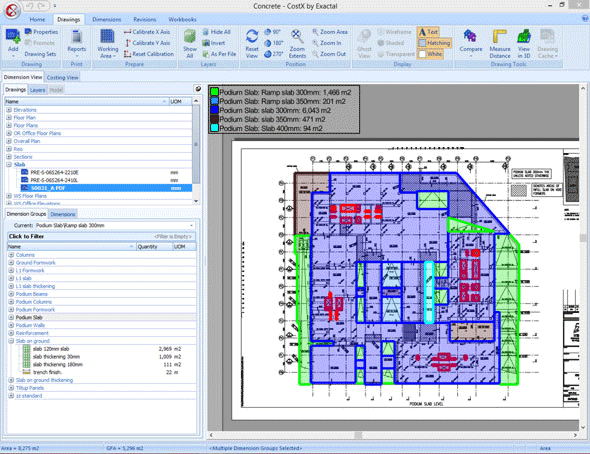Rotate drawing 270 degrees

[274, 54]
